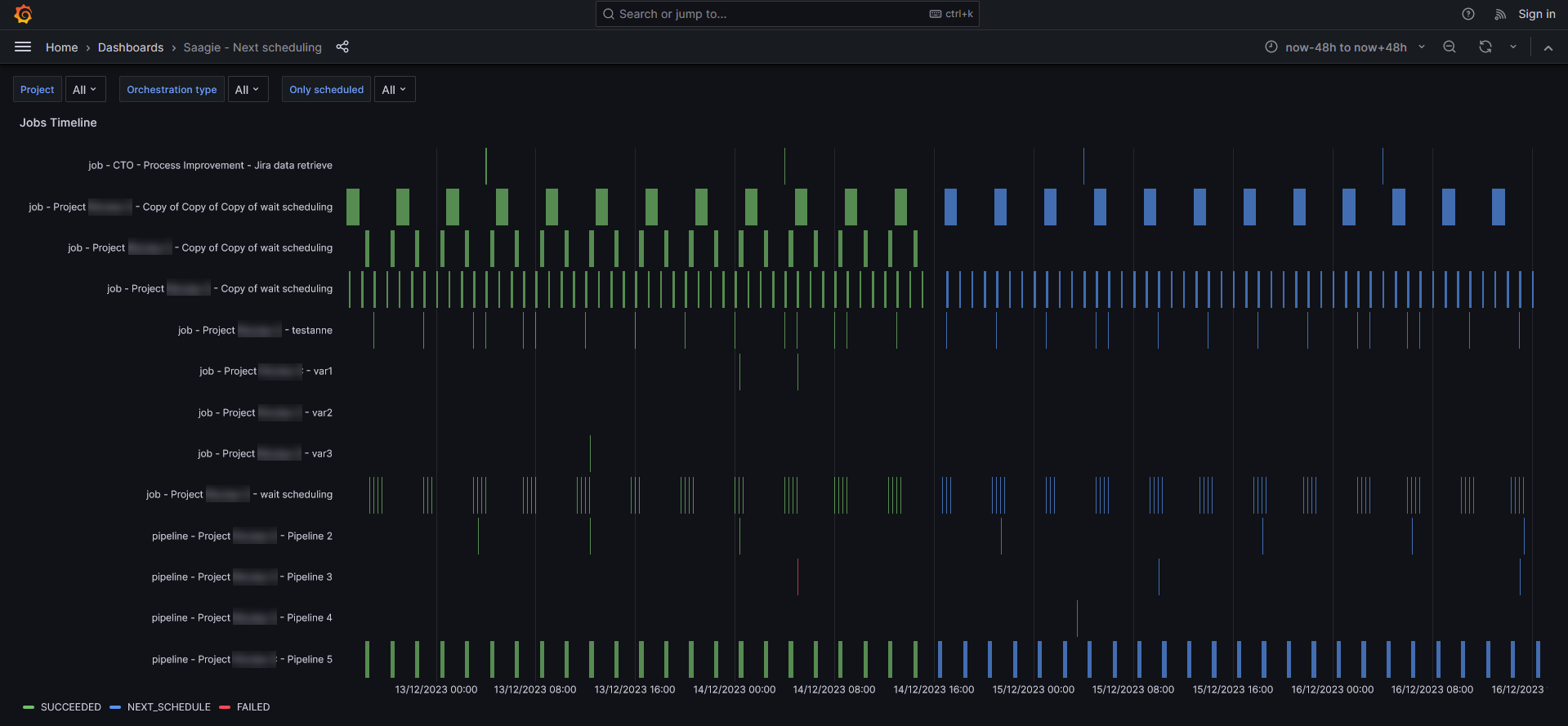The image size is (1568, 726).
Task: Click the Only scheduled variable label
Action: tap(327, 90)
